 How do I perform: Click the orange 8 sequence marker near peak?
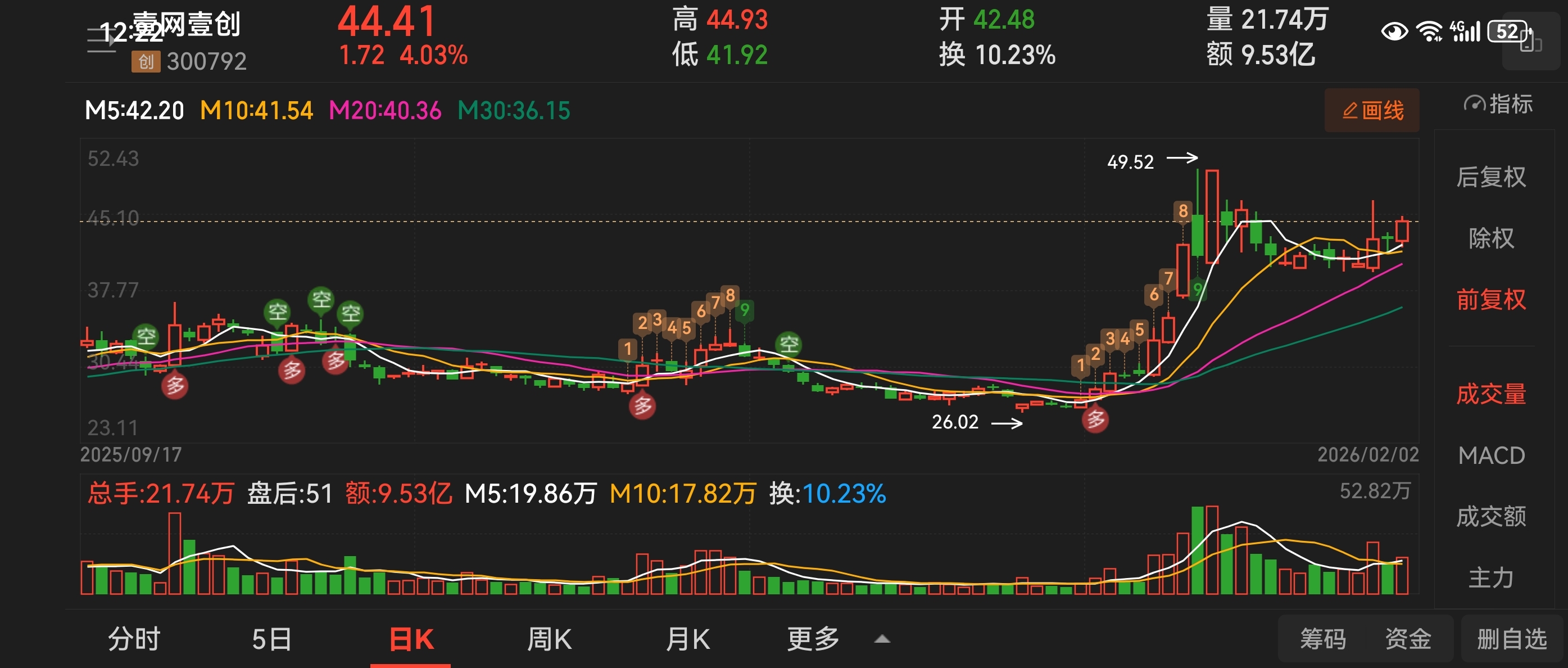click(x=1182, y=211)
